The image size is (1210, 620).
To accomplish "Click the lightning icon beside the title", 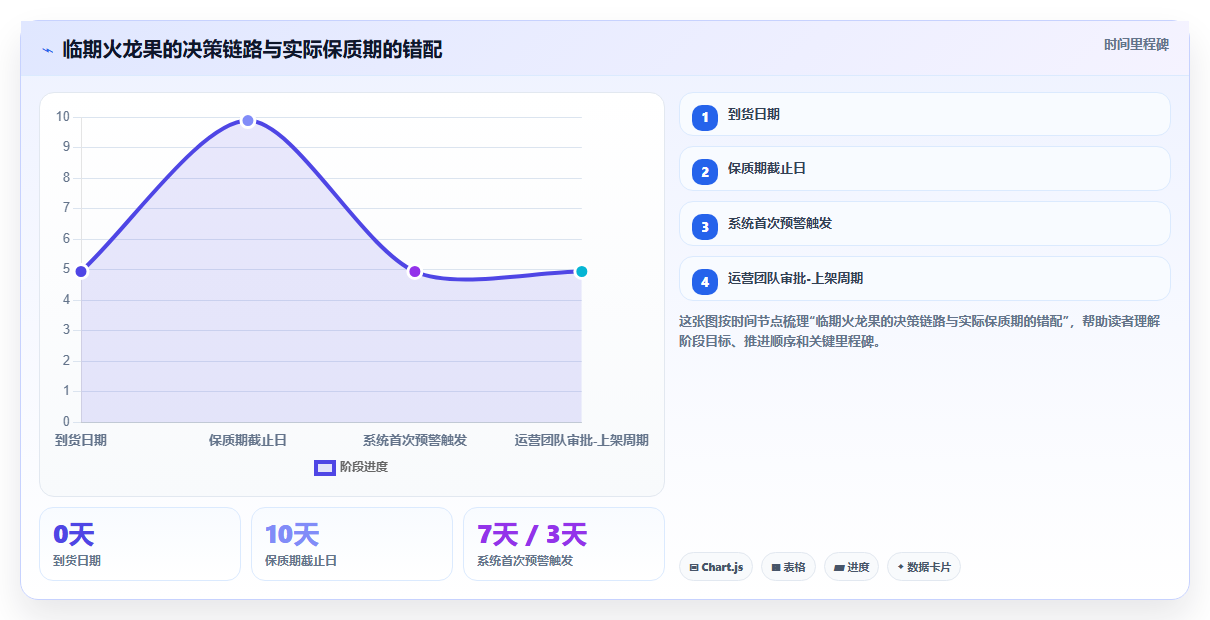I will click(x=47, y=50).
